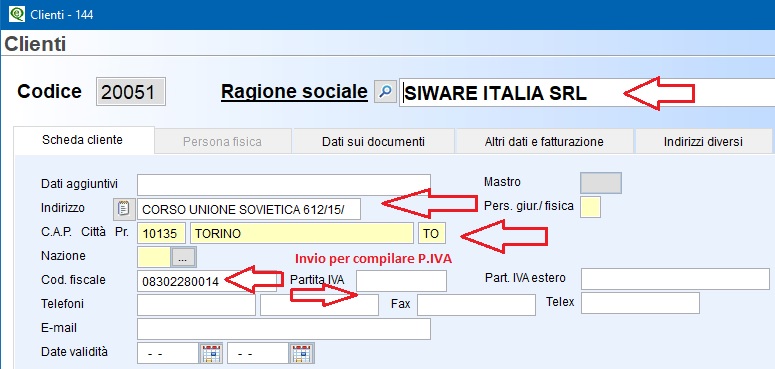Click into the empty Partita IVA field
This screenshot has width=775, height=369.
click(401, 281)
